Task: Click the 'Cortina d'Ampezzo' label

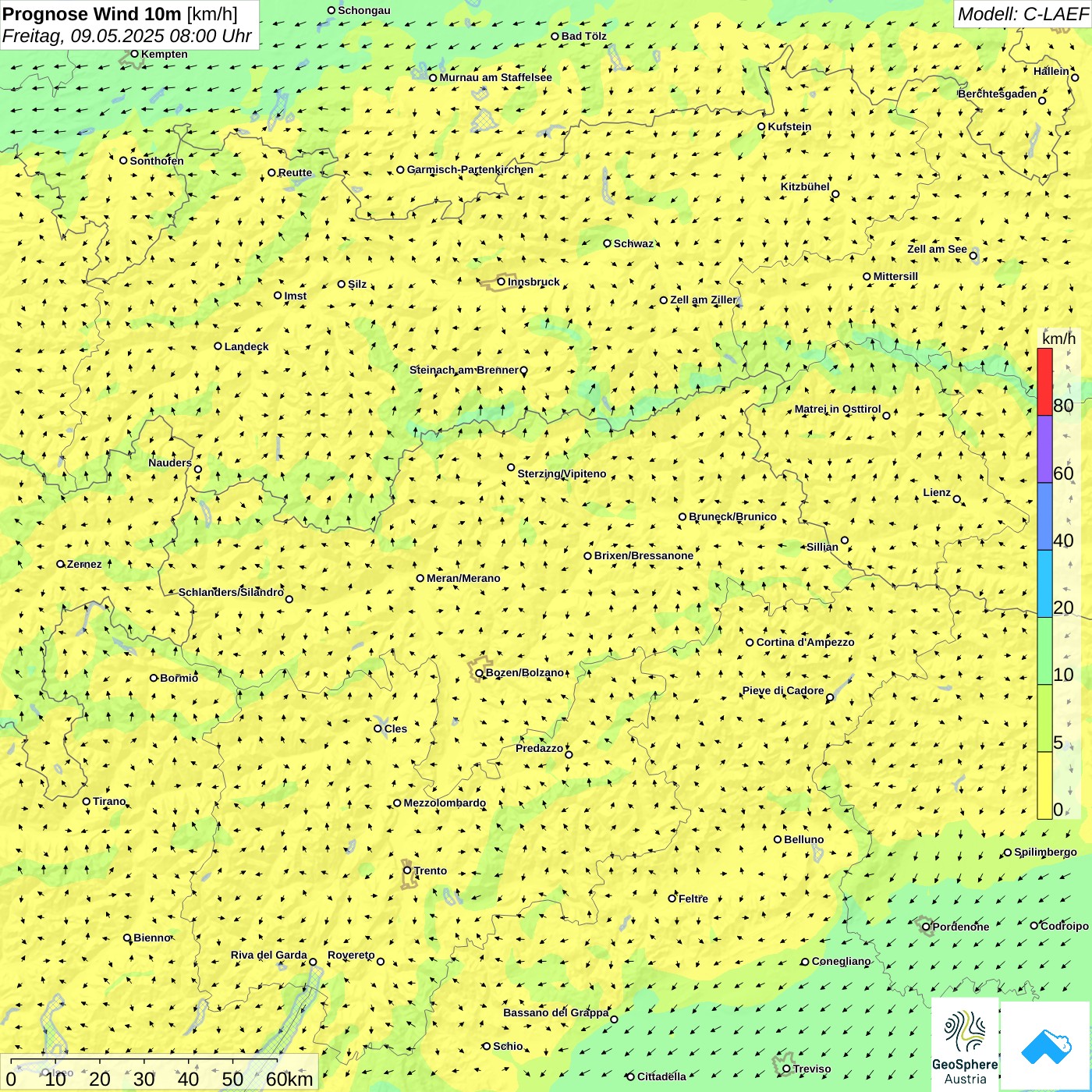Action: 805,642
